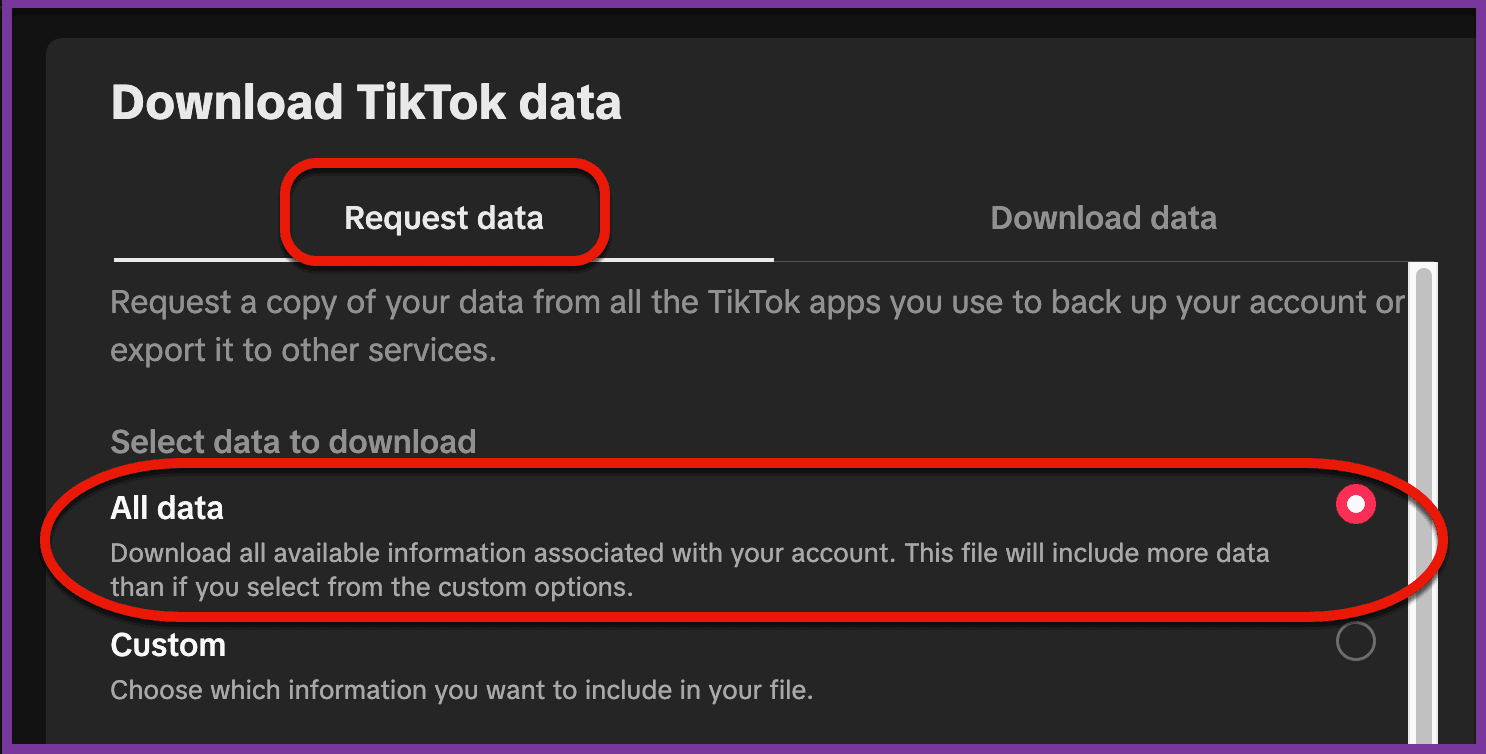Enable the Custom data selection option
Image resolution: width=1486 pixels, height=754 pixels.
point(1356,643)
